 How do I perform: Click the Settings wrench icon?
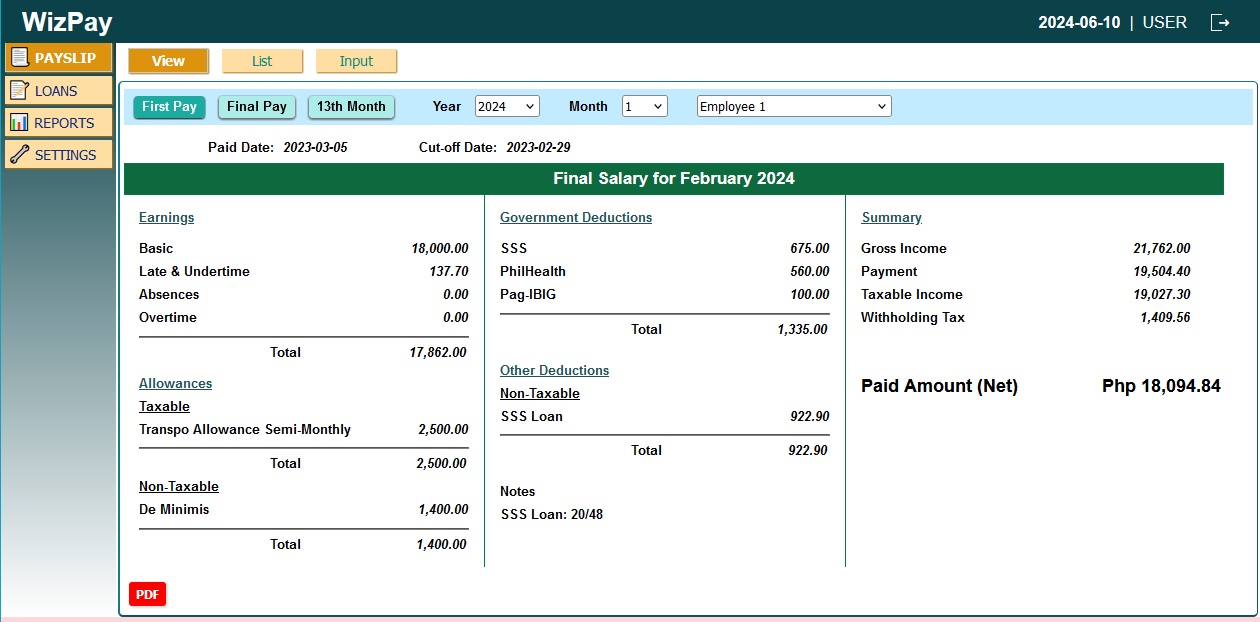(x=19, y=155)
